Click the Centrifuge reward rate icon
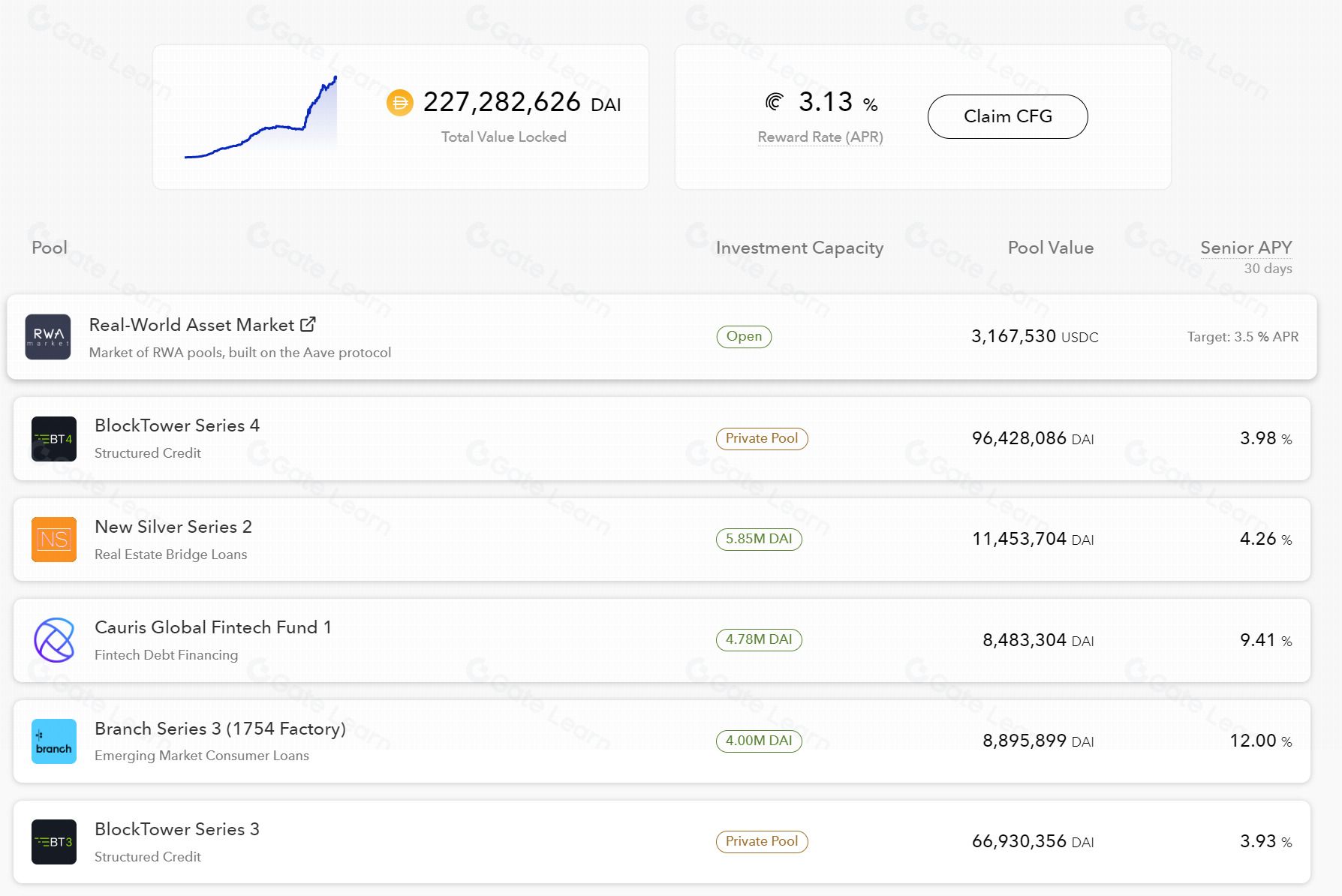 tap(775, 101)
